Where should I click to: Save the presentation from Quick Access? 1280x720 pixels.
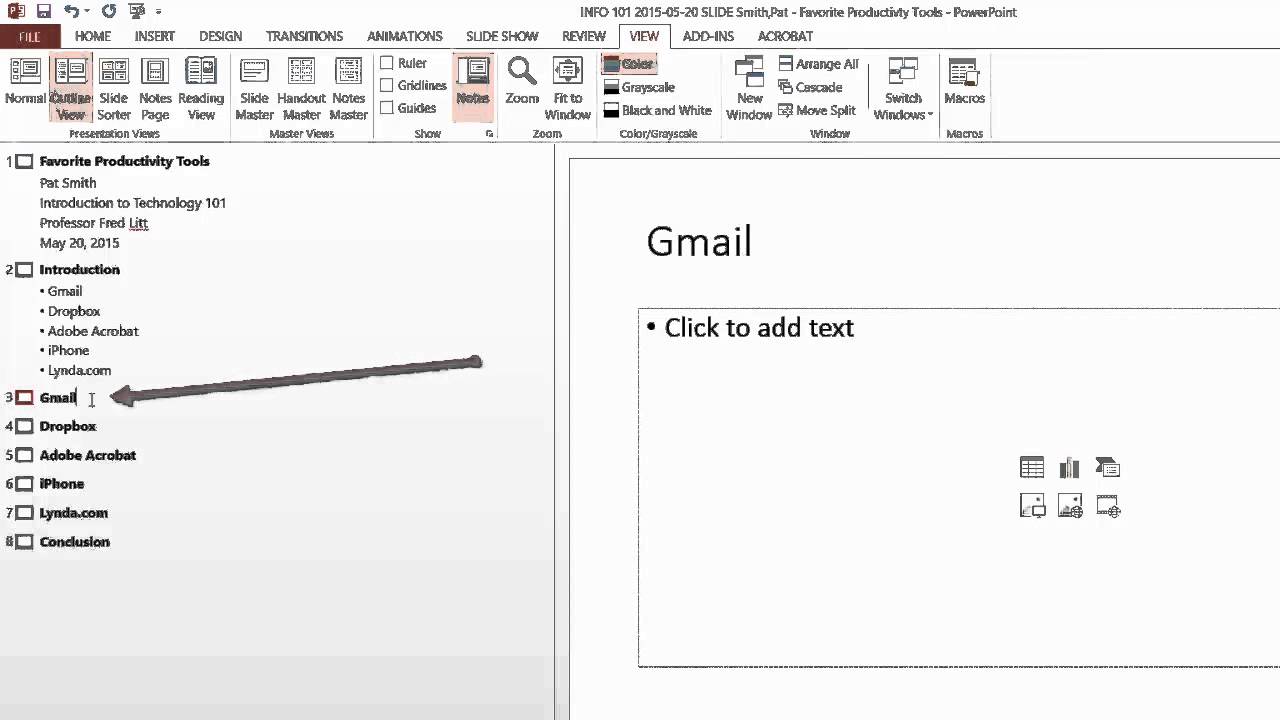[x=43, y=12]
